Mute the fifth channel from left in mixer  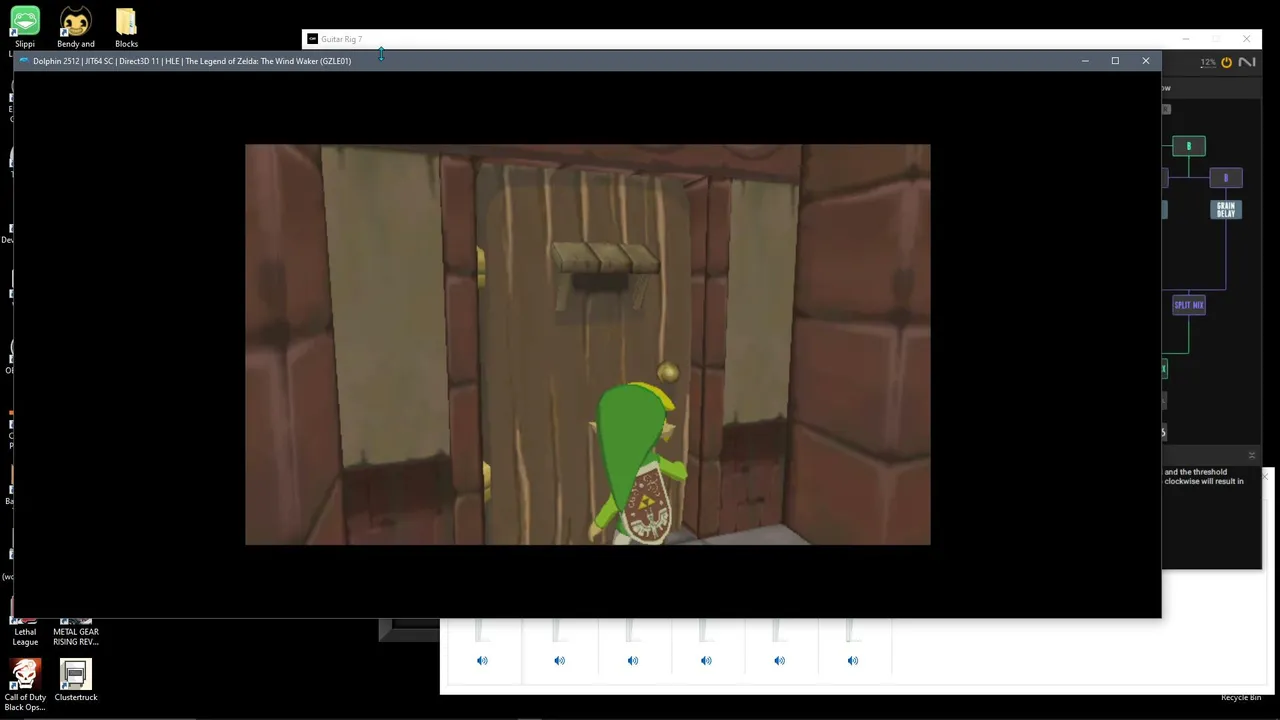[780, 660]
